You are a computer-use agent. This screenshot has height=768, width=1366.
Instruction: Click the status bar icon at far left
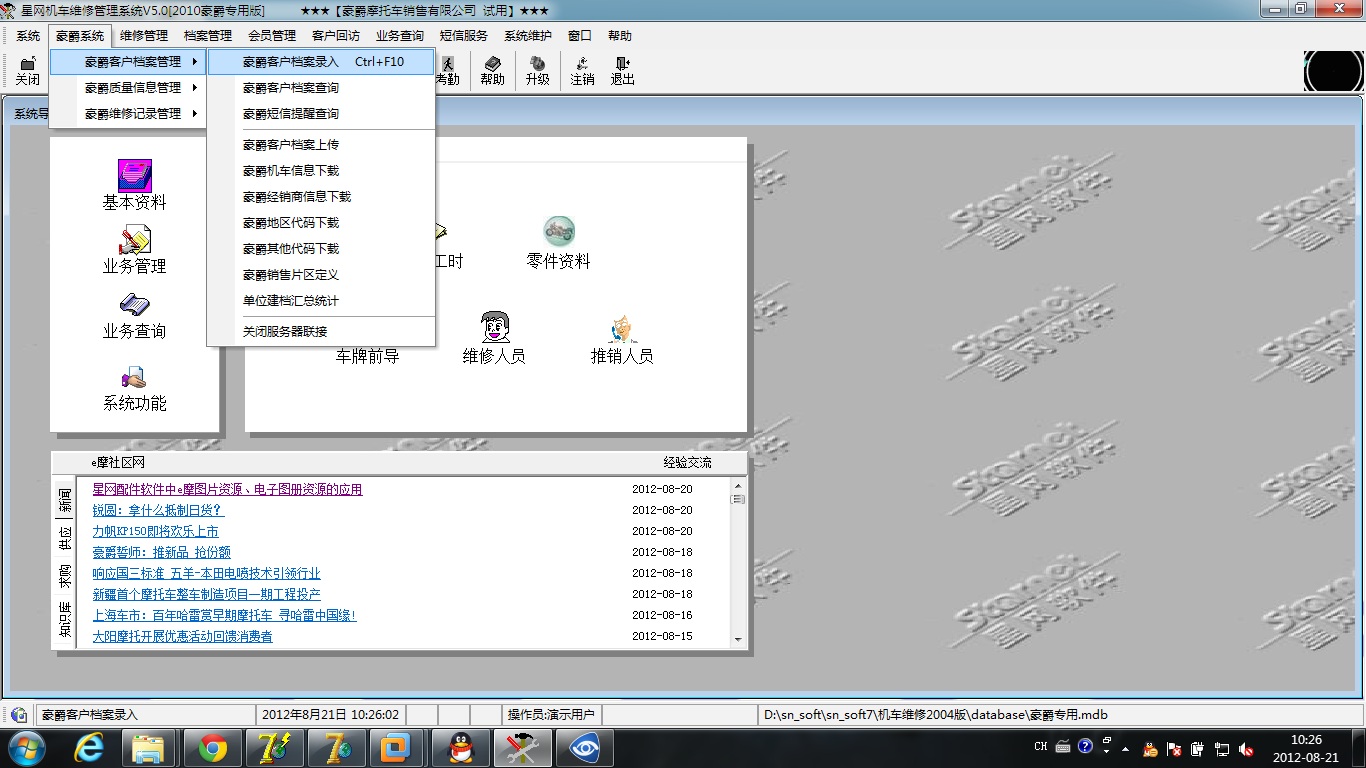[x=19, y=715]
